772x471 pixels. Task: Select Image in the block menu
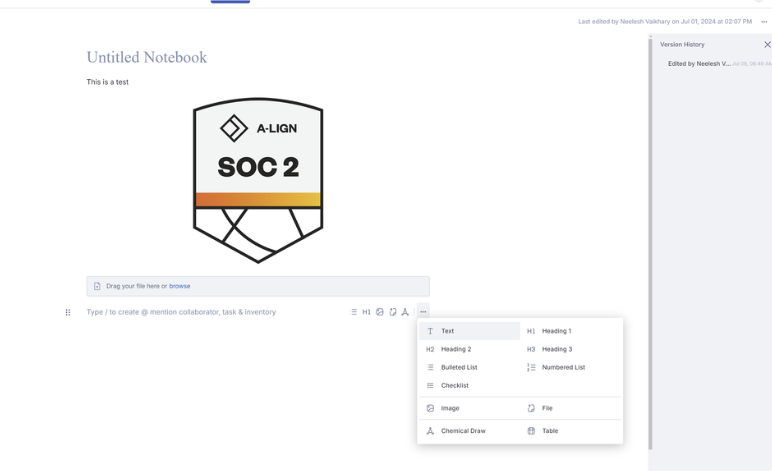pos(469,408)
